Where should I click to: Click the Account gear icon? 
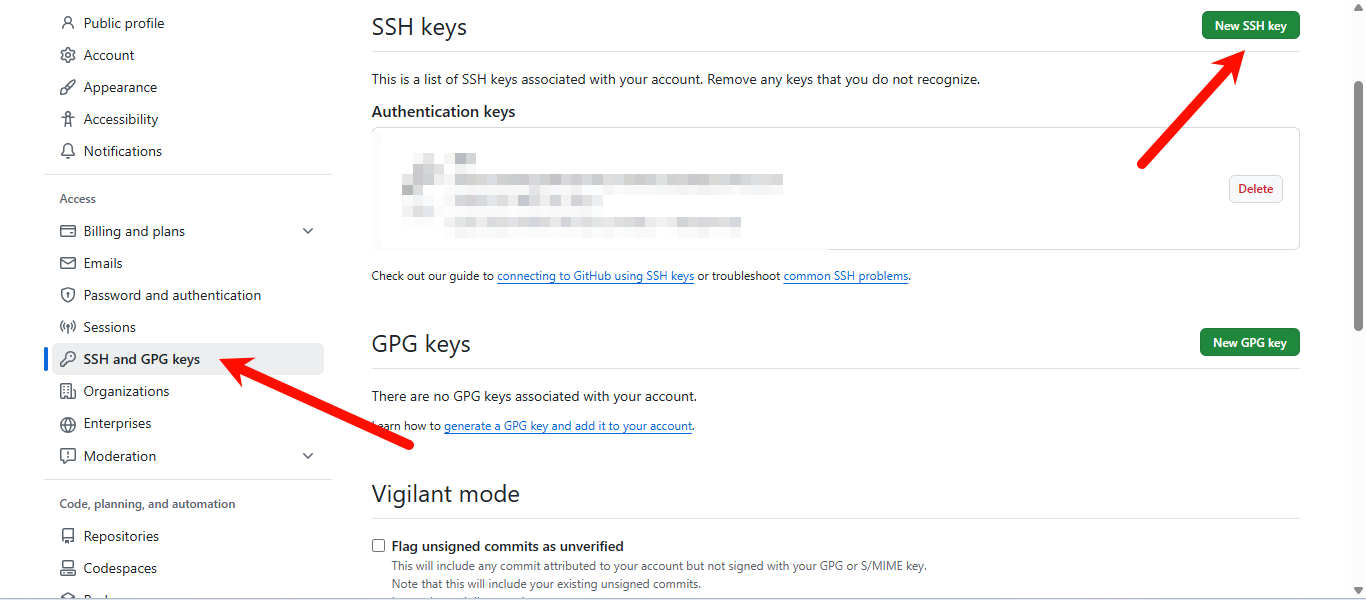(x=68, y=55)
